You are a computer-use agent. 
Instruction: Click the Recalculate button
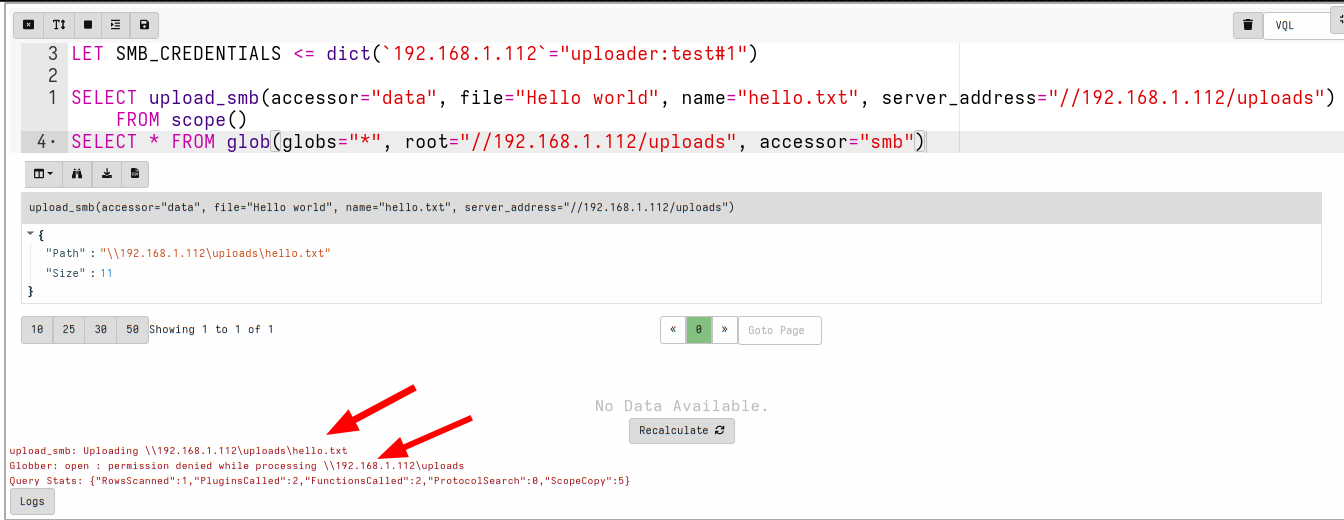[682, 431]
